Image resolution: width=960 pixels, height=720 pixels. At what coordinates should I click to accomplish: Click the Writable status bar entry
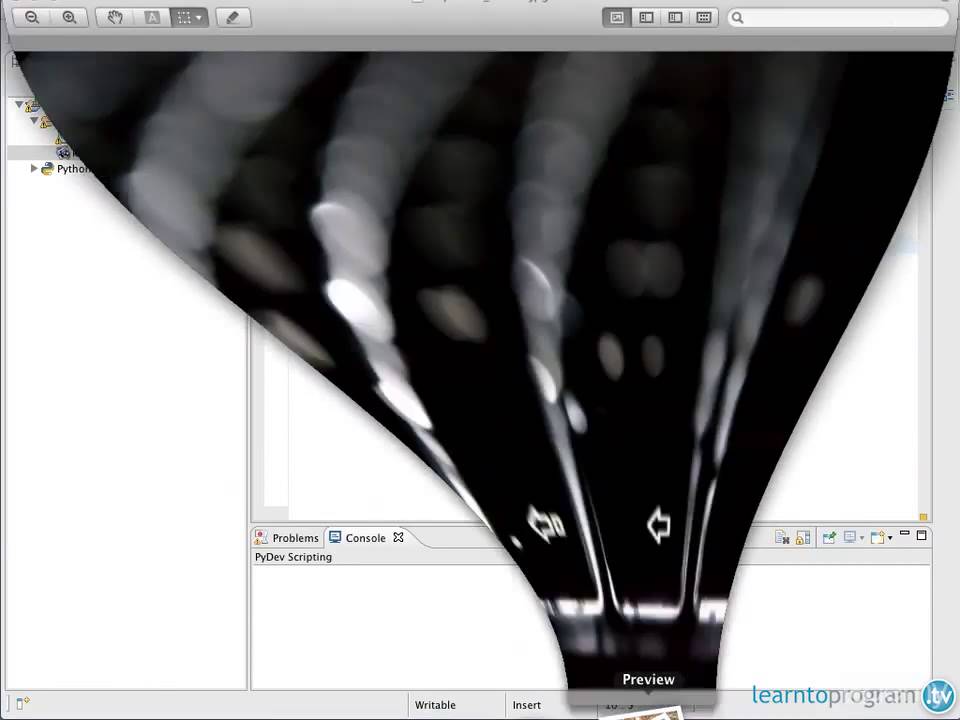click(x=435, y=705)
